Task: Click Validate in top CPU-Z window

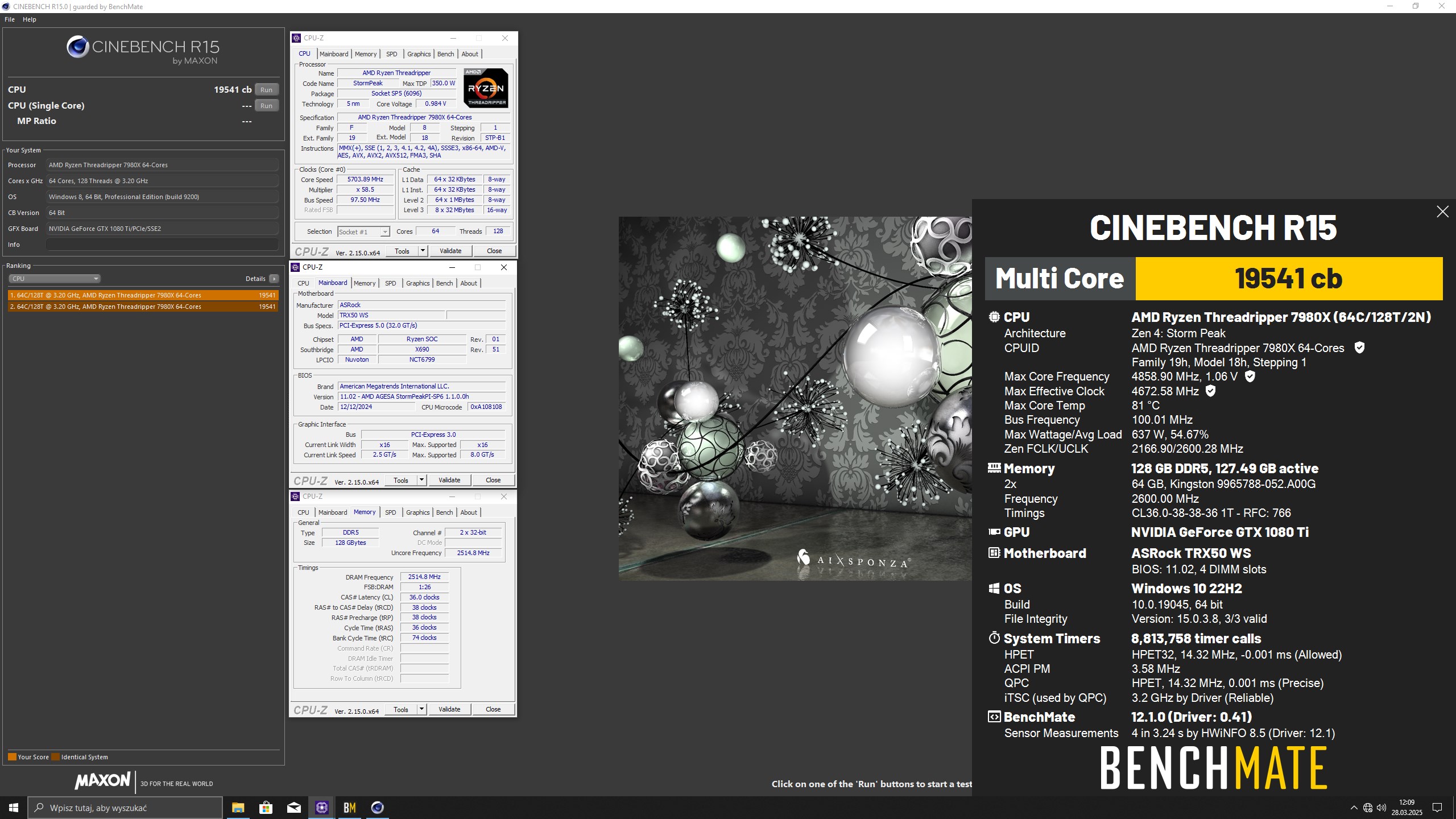Action: coord(450,251)
